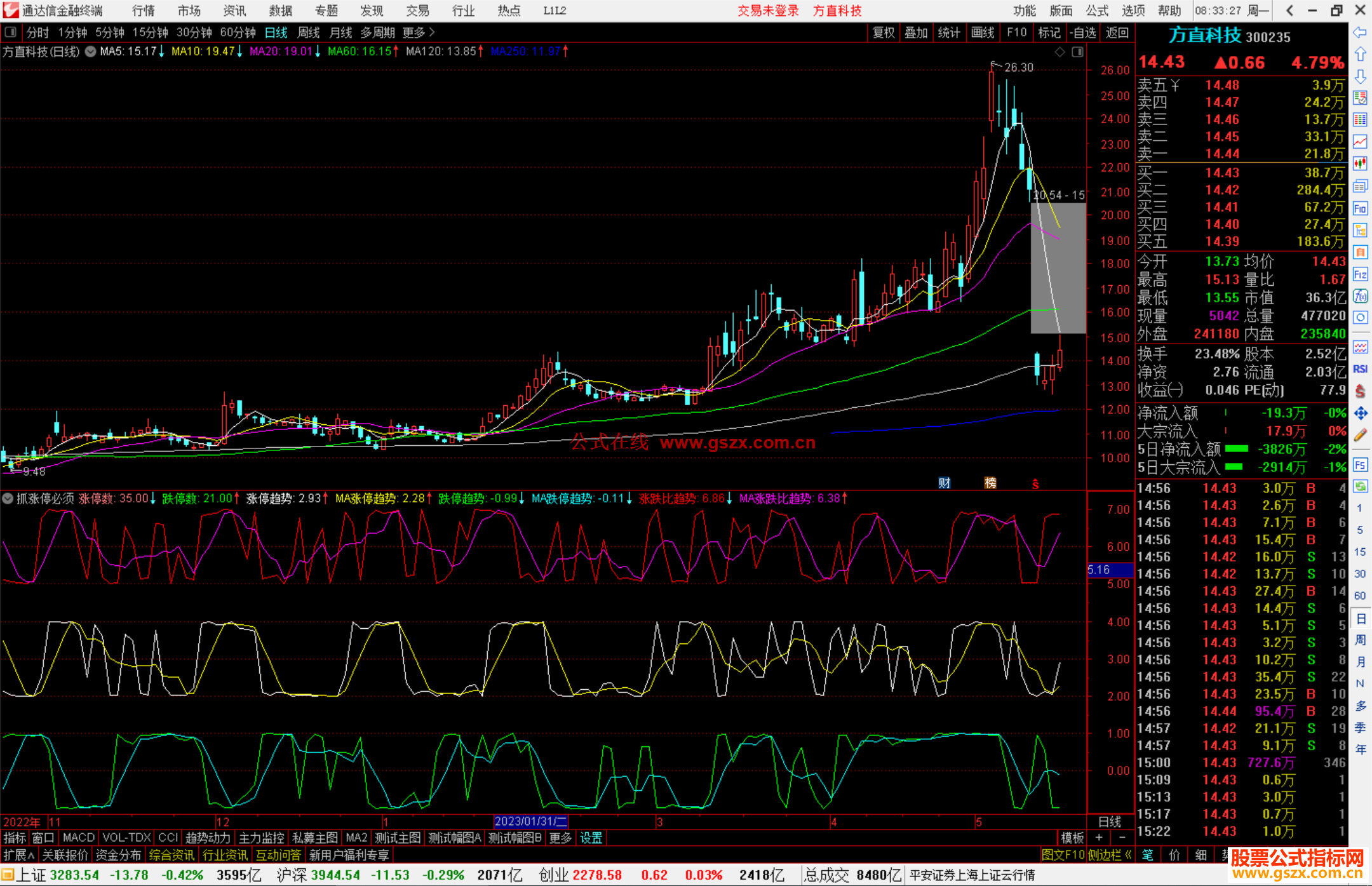The height and width of the screenshot is (886, 1372).
Task: Click the blue back arrow sidebar icon
Action: click(x=1360, y=32)
